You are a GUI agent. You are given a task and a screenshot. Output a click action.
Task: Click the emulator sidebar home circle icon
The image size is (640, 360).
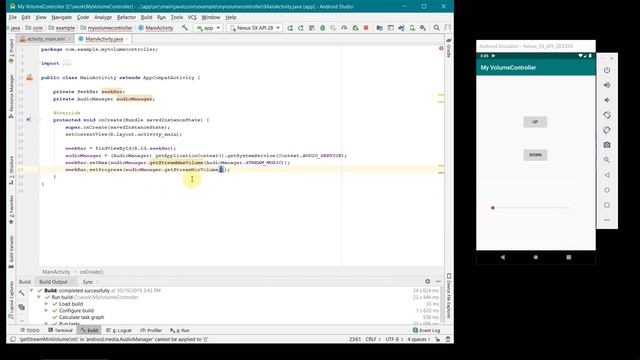pos(607,190)
